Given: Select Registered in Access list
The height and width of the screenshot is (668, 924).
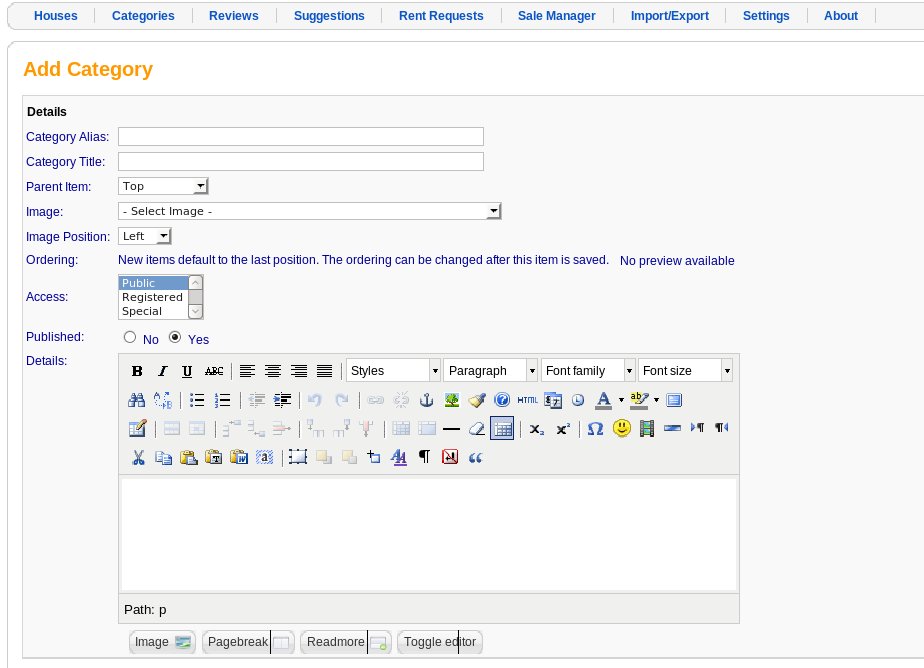Looking at the screenshot, I should click(153, 297).
